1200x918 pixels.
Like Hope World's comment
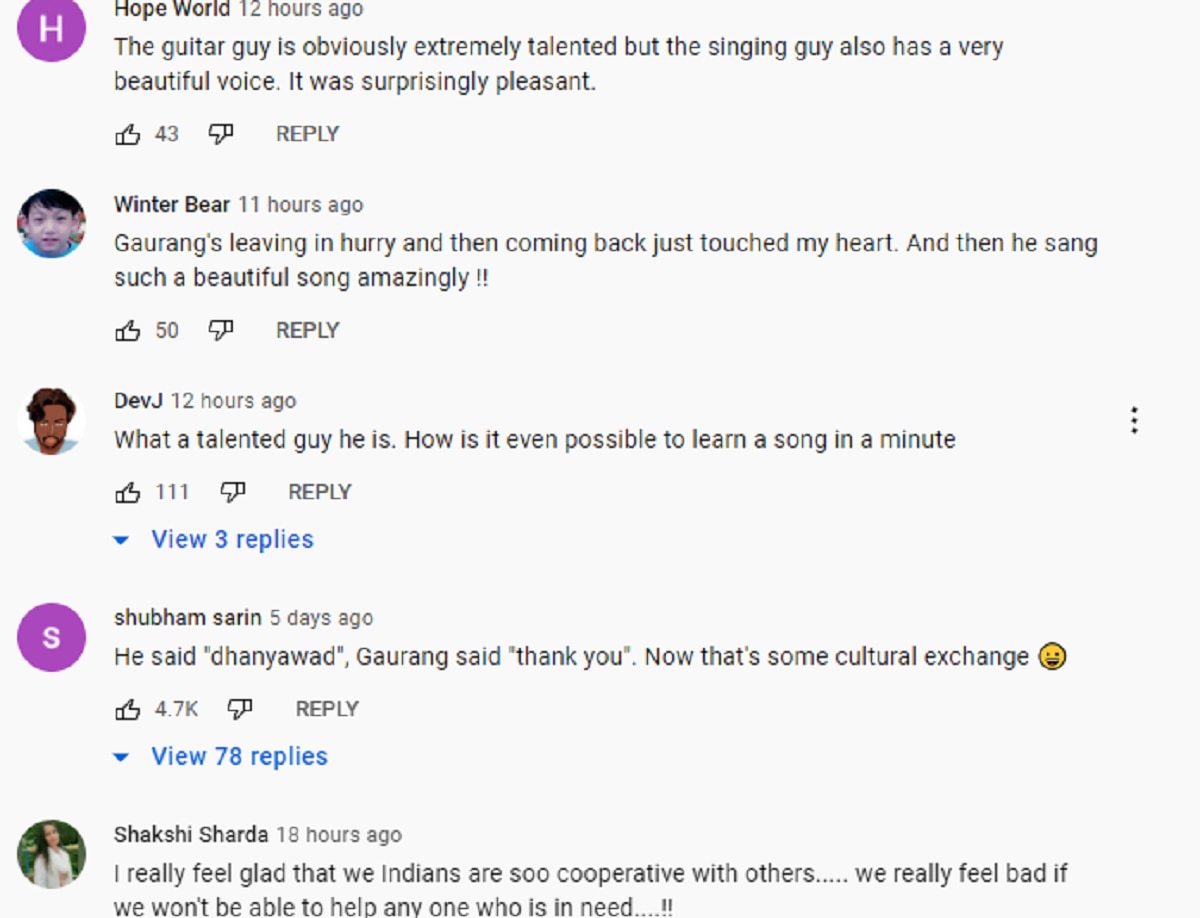(x=128, y=134)
